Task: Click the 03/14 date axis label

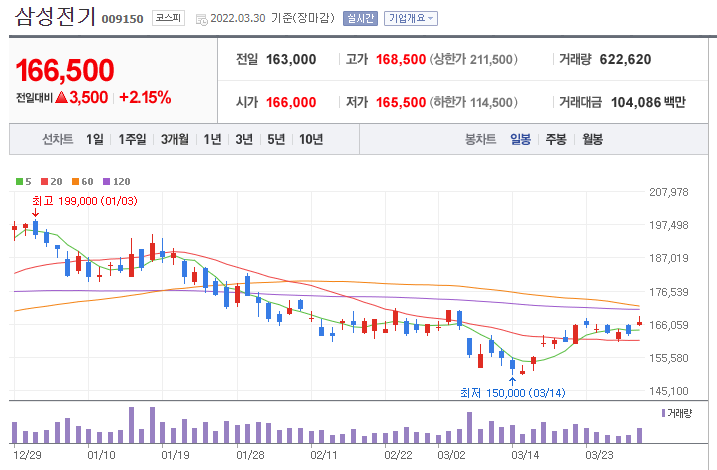Action: 525,455
